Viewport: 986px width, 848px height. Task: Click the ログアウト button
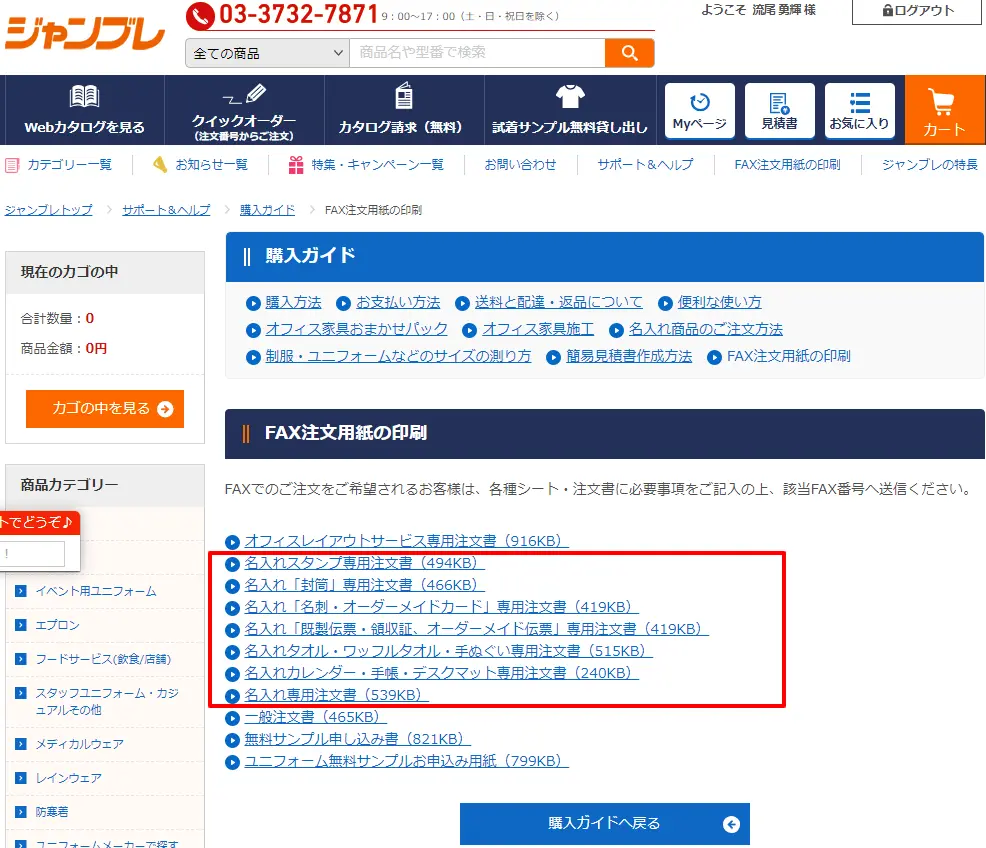click(918, 11)
